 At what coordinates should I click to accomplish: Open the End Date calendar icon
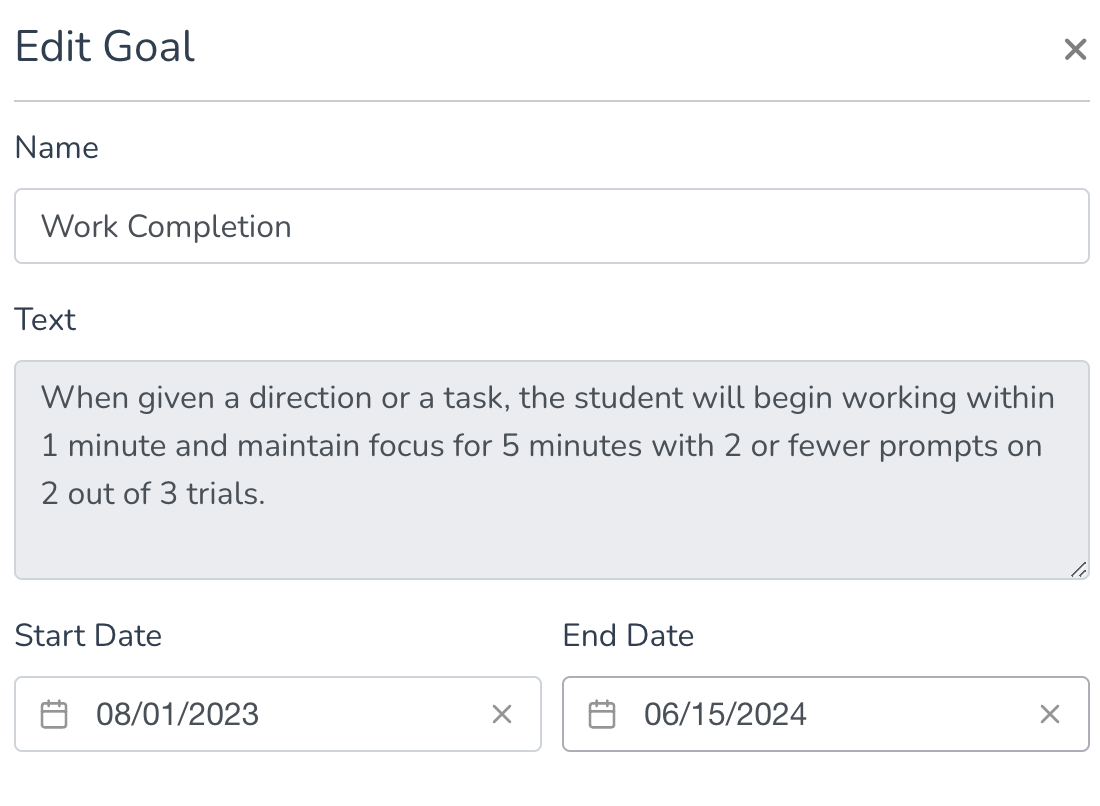pos(602,715)
